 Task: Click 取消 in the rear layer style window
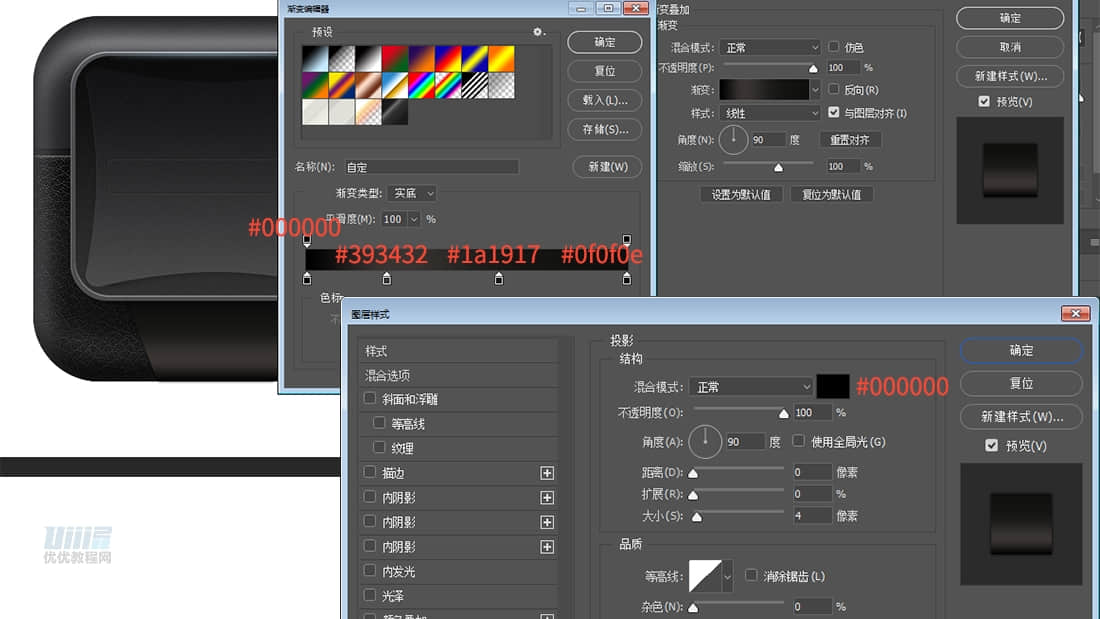click(x=1010, y=47)
